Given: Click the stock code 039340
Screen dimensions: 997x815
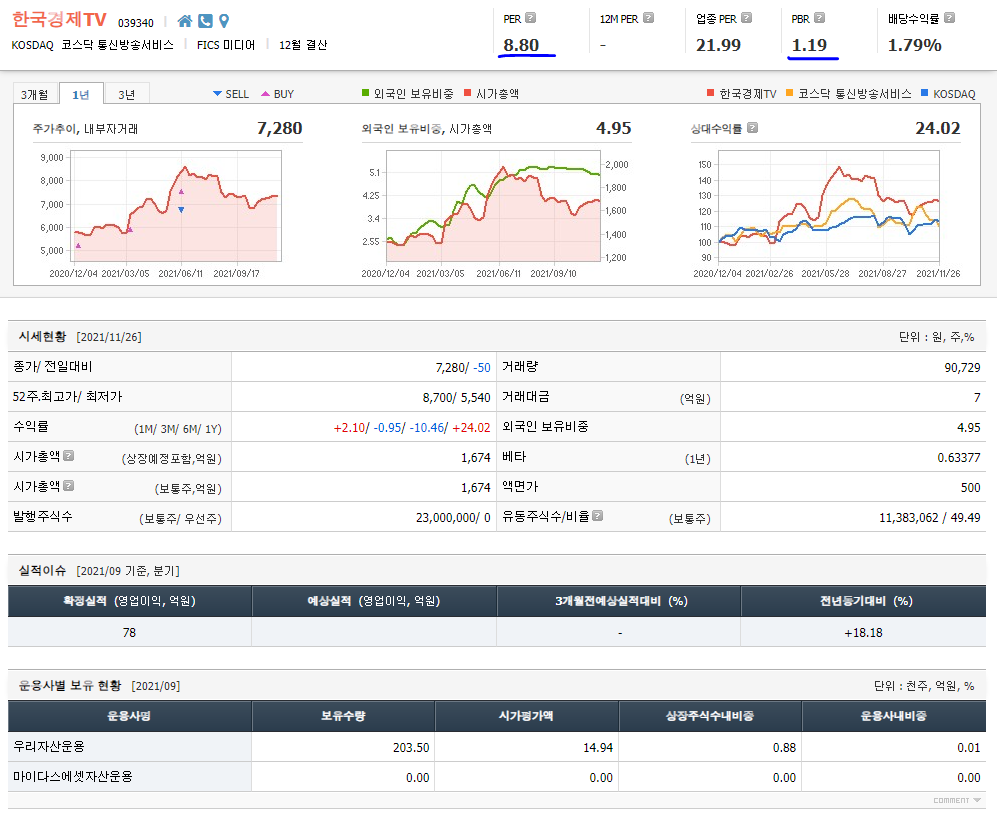Looking at the screenshot, I should (x=135, y=23).
